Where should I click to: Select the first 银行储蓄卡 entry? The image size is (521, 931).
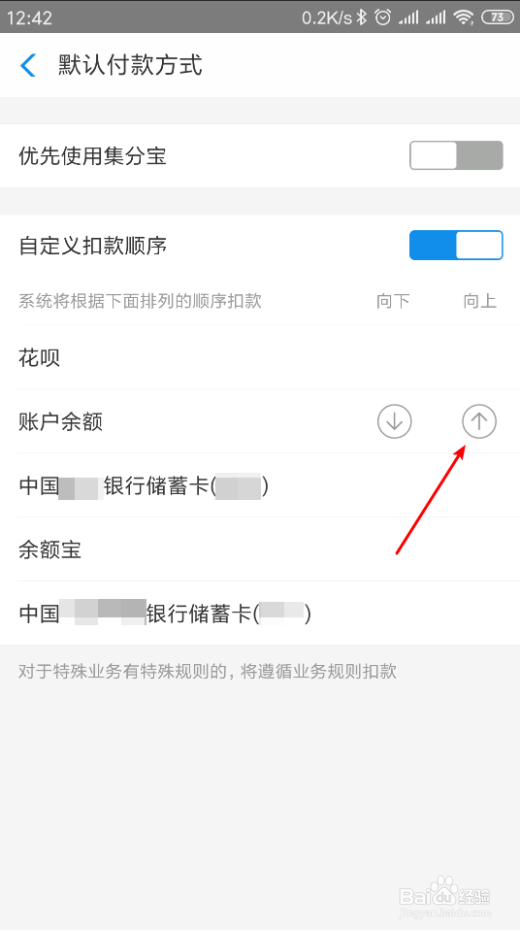260,486
